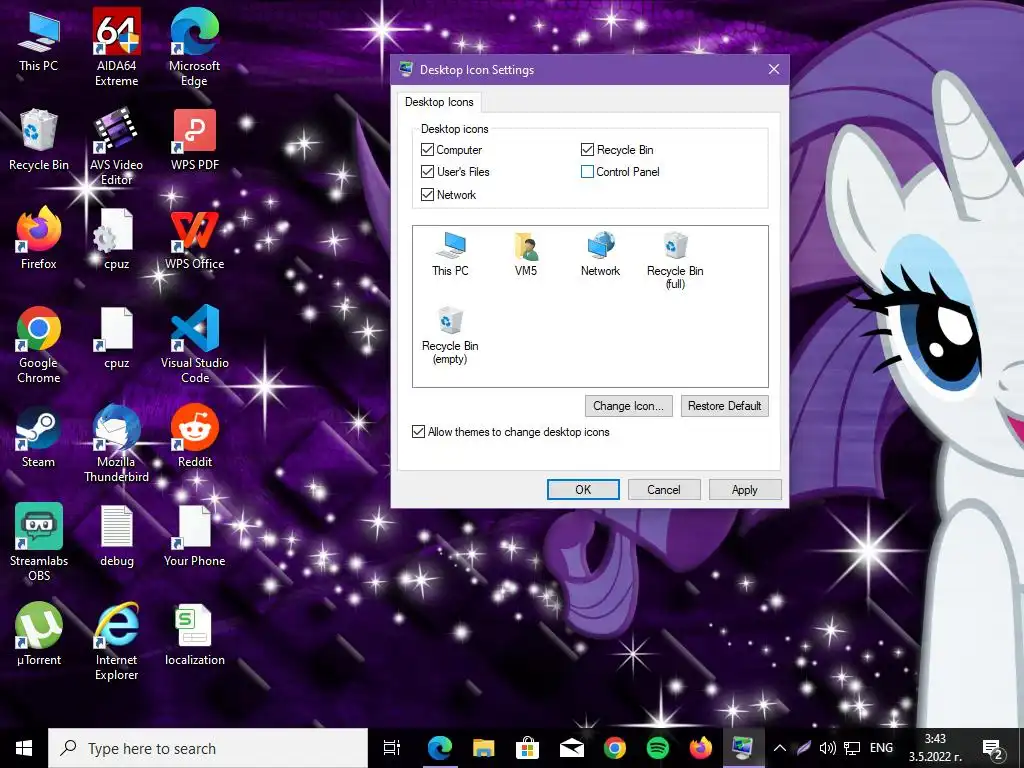Screen dimensions: 1024x768
Task: Select WPS Office desktop icon
Action: click(195, 238)
